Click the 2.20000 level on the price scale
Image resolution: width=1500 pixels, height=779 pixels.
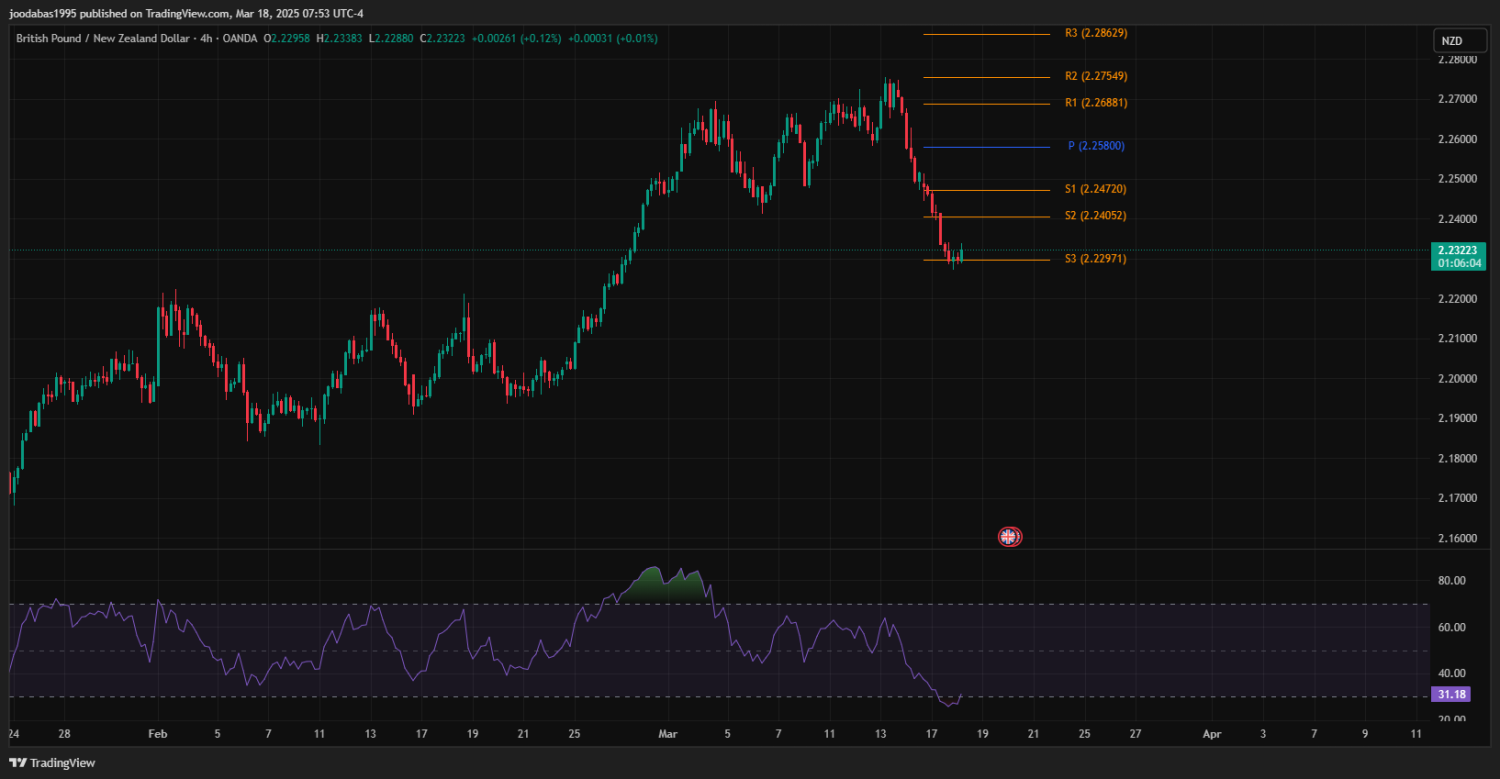[1457, 379]
